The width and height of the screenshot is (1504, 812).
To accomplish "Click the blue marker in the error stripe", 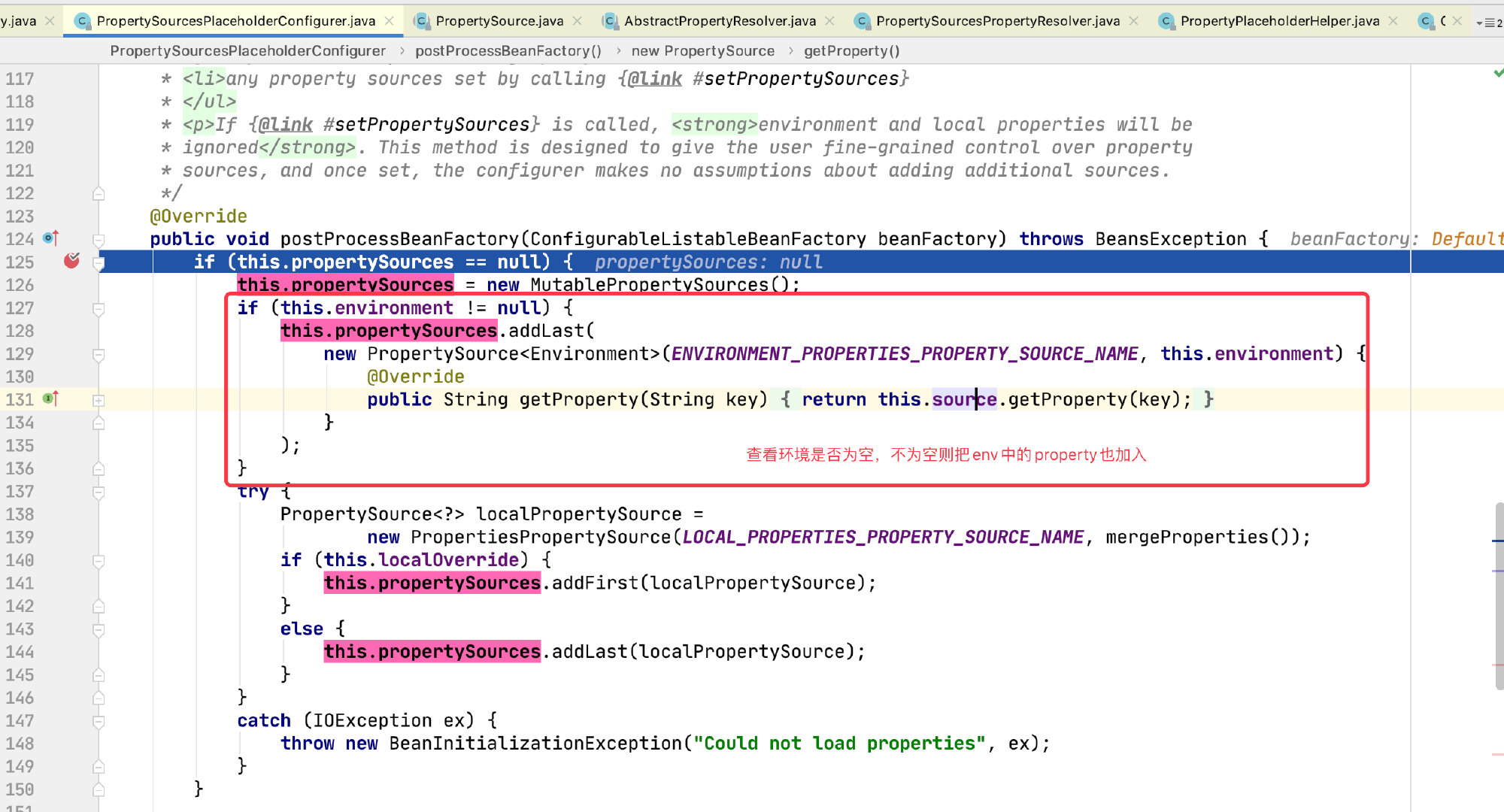I will (1498, 541).
